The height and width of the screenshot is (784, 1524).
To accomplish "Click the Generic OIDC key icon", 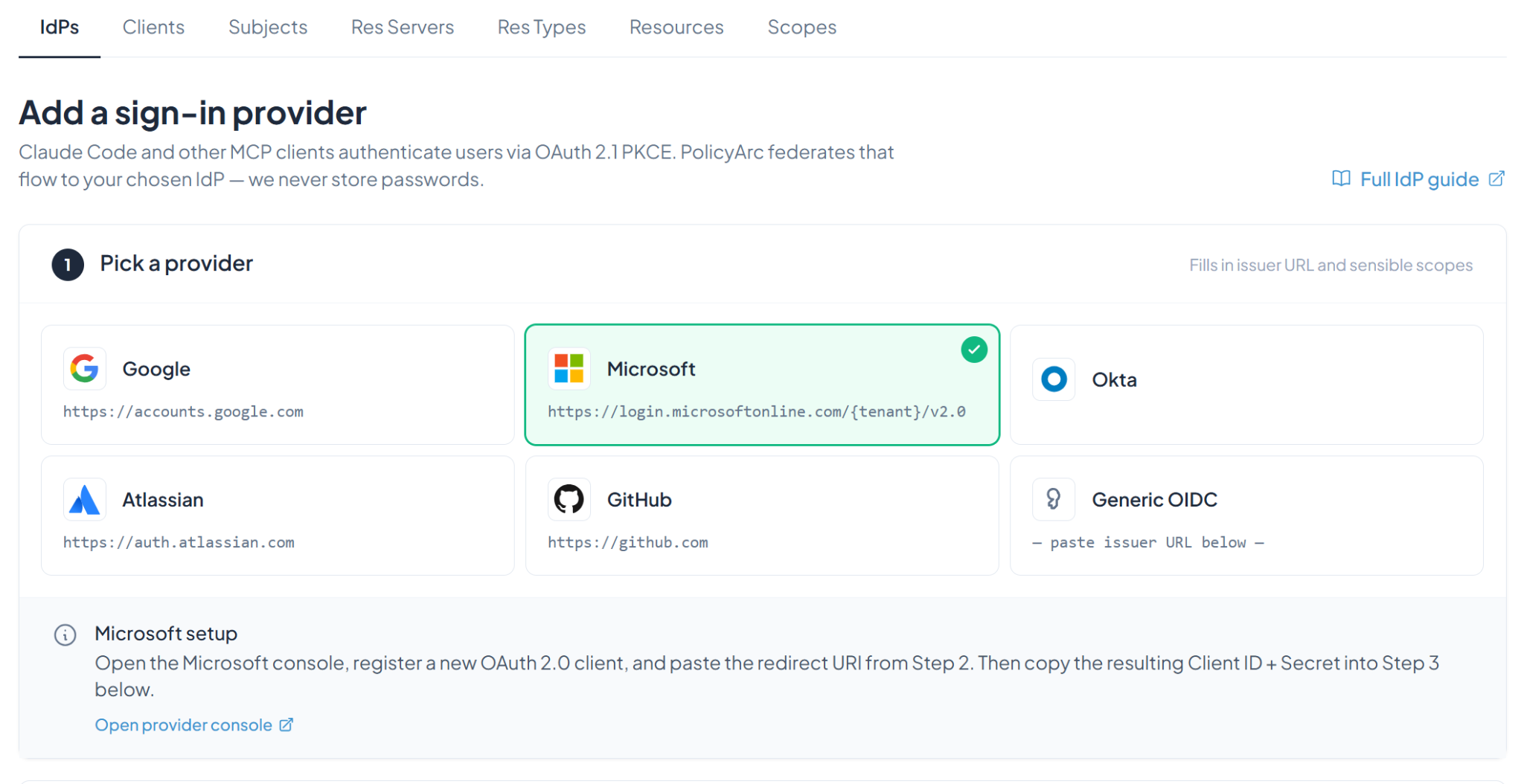I will point(1054,499).
